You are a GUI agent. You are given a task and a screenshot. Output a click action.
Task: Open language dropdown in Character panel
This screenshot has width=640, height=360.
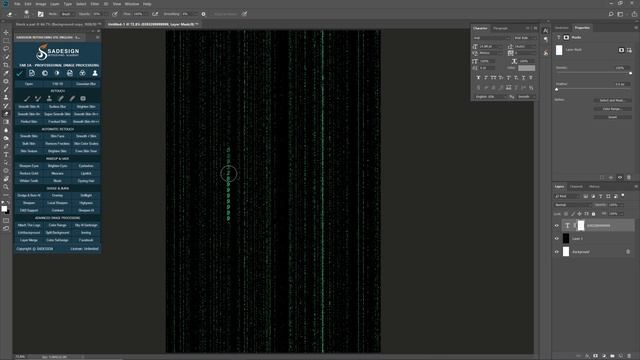tap(490, 97)
